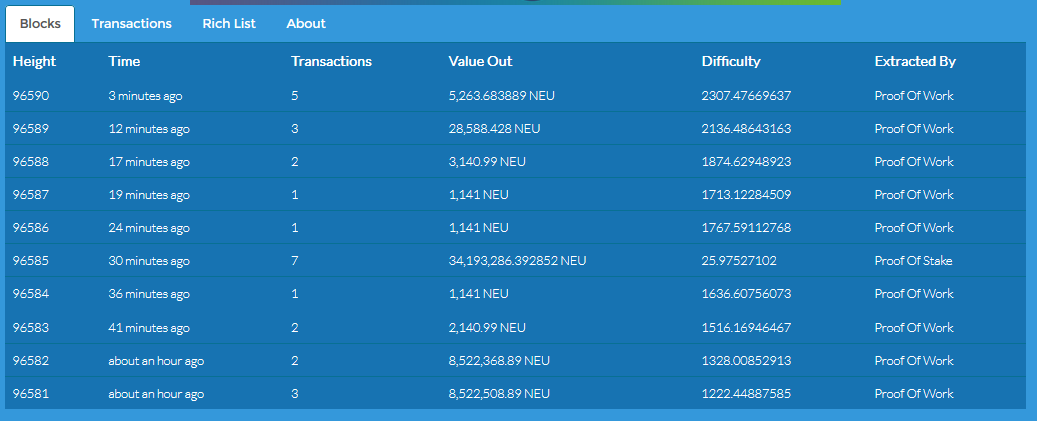The height and width of the screenshot is (421, 1037).
Task: Open block height 96587
Action: point(31,195)
